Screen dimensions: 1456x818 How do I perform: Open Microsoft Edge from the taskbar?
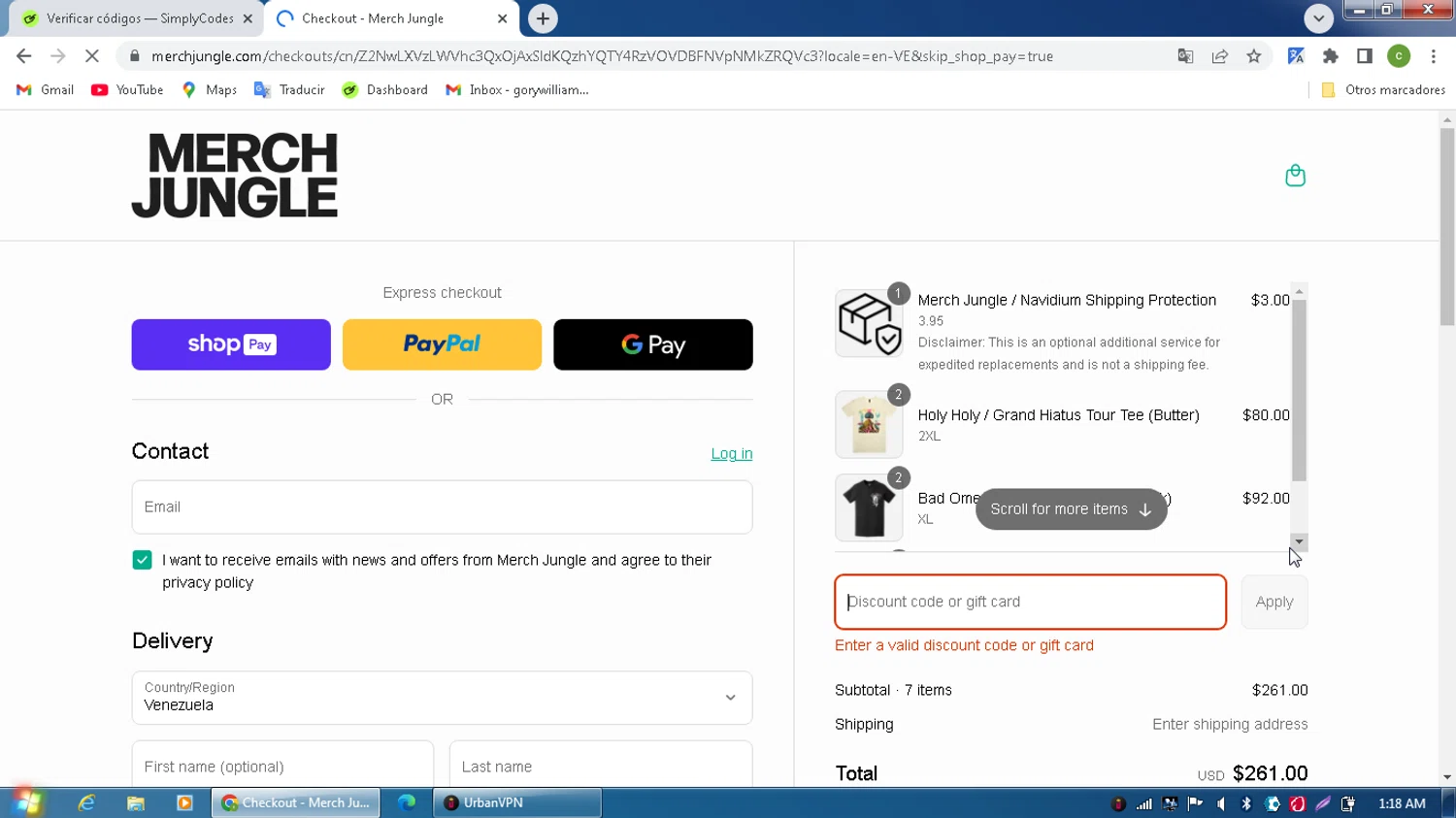407,802
